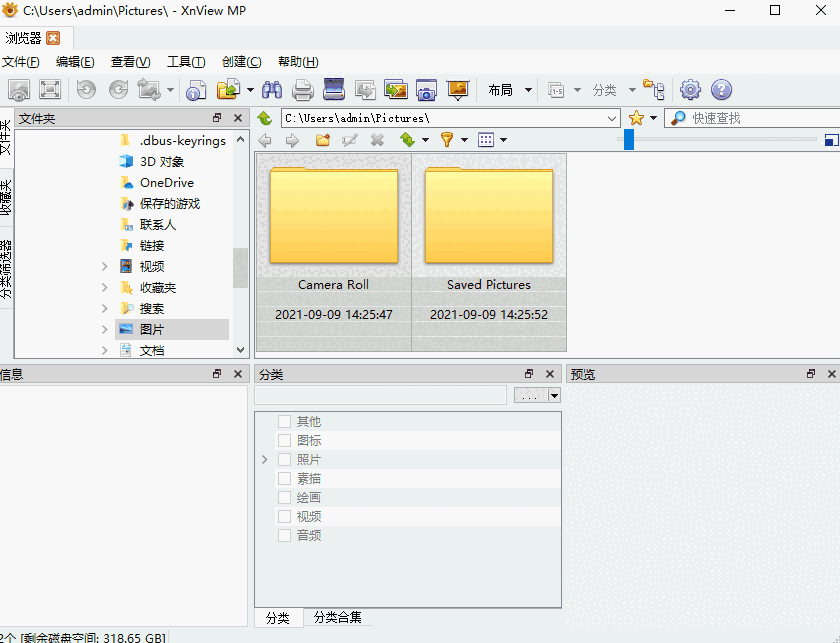Switch to the 分类合集 tab

[x=339, y=618]
